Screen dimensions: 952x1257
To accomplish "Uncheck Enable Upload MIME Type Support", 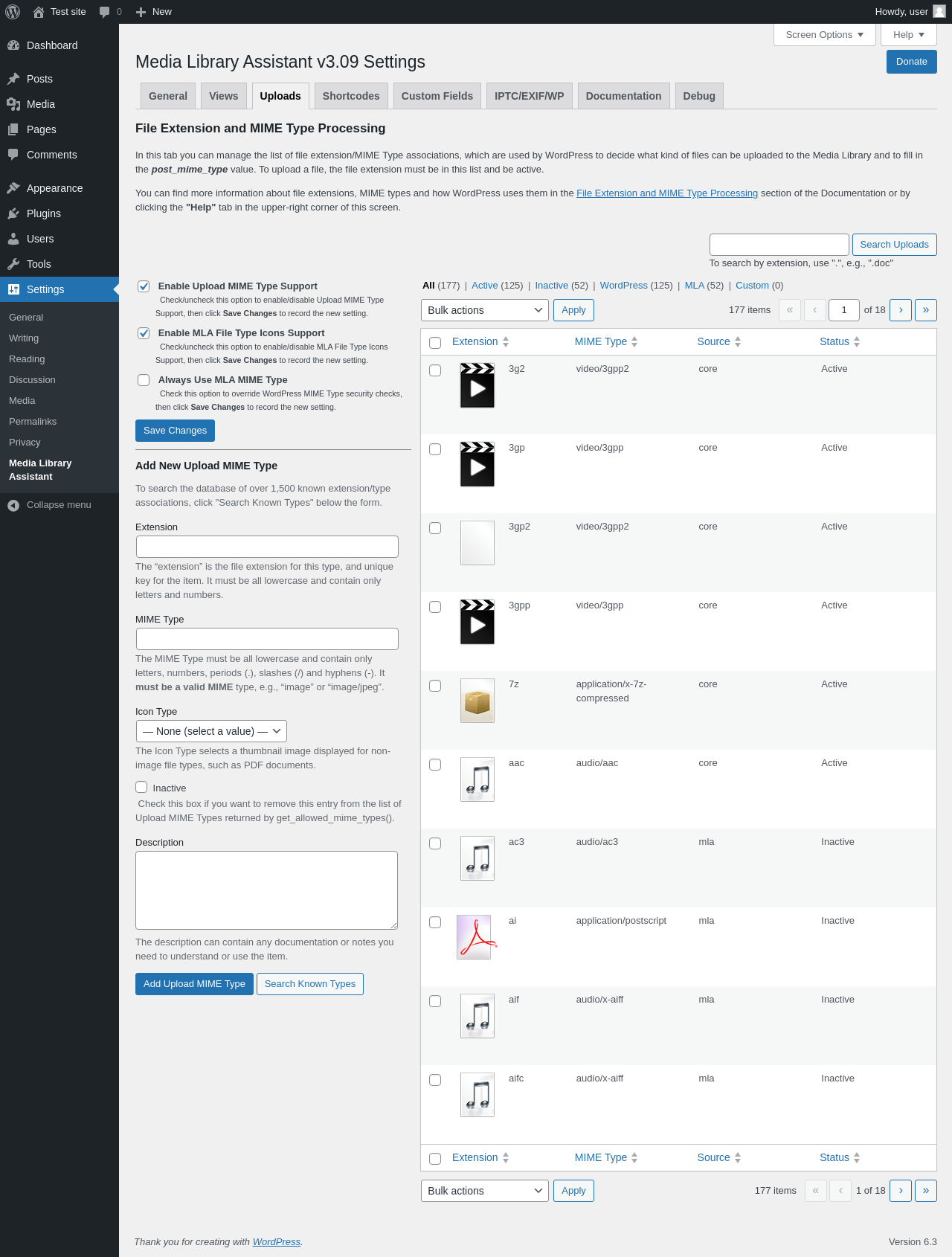I will (144, 286).
